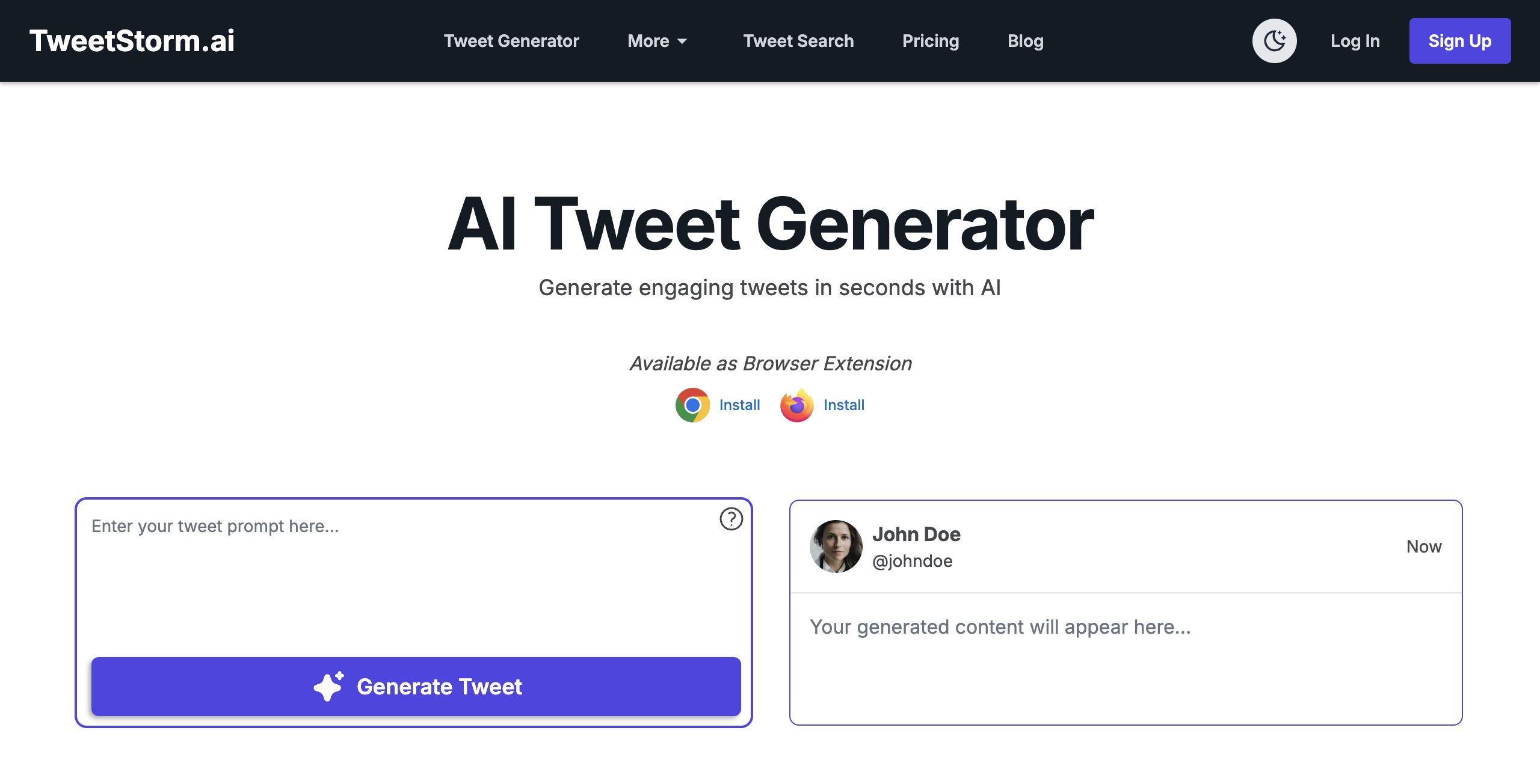Go to Tweet Search page
This screenshot has height=784, width=1540.
tap(798, 41)
